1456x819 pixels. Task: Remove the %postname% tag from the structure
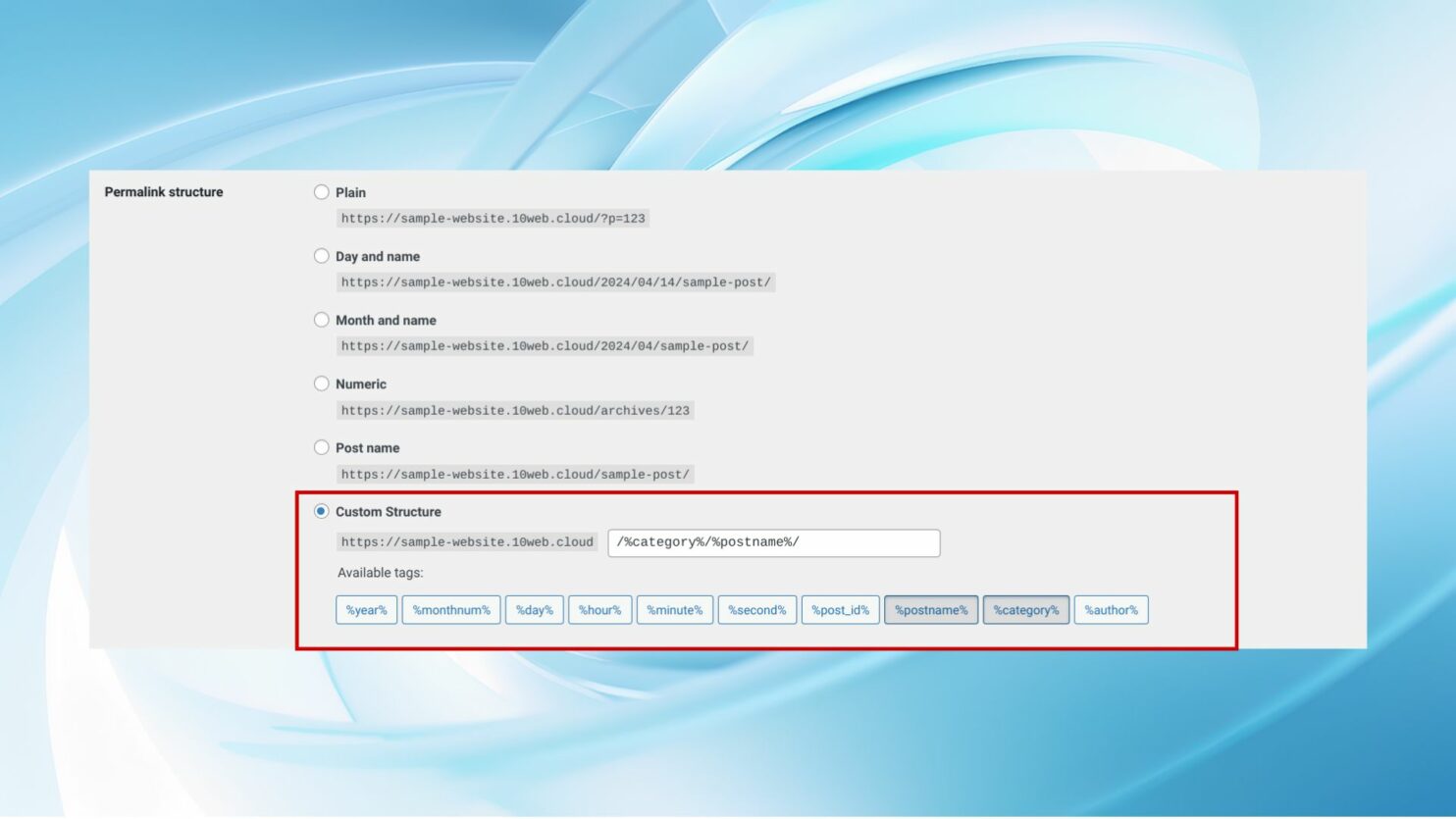[x=930, y=609]
